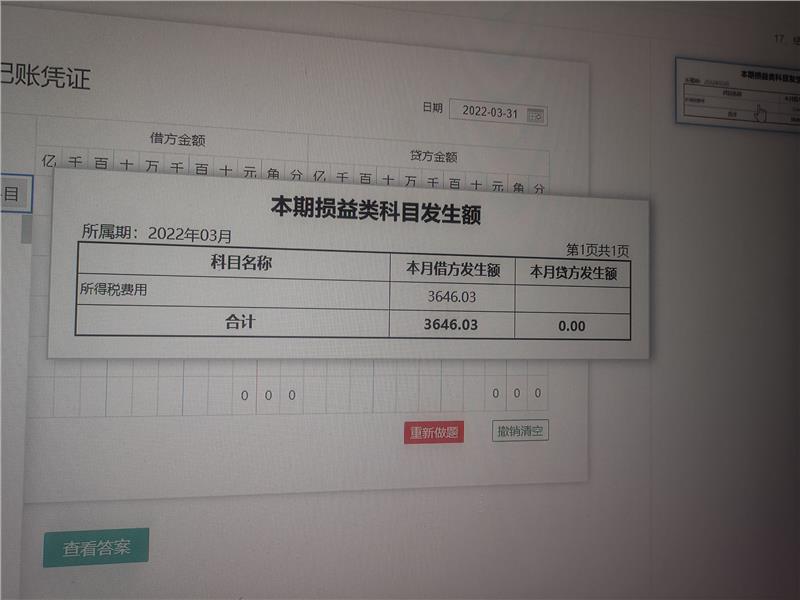
Task: Click the 本月贷方发生额 column header
Action: pyautogui.click(x=572, y=272)
